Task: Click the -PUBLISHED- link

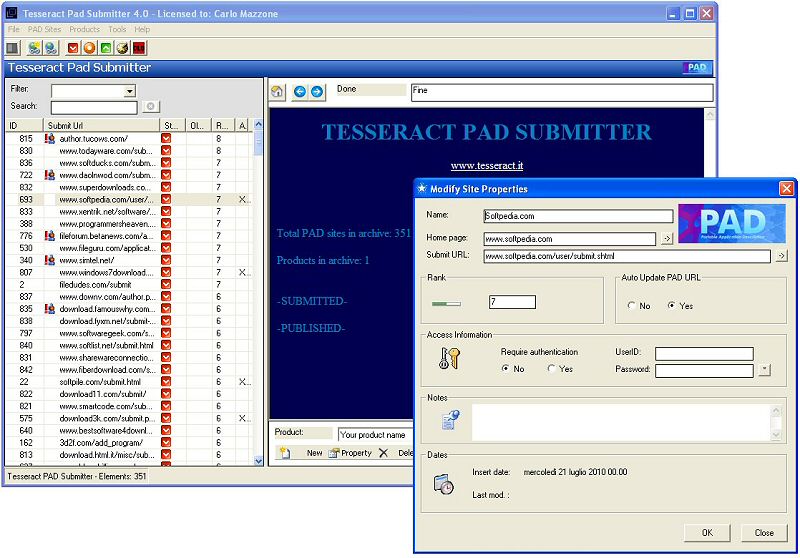Action: tap(311, 328)
